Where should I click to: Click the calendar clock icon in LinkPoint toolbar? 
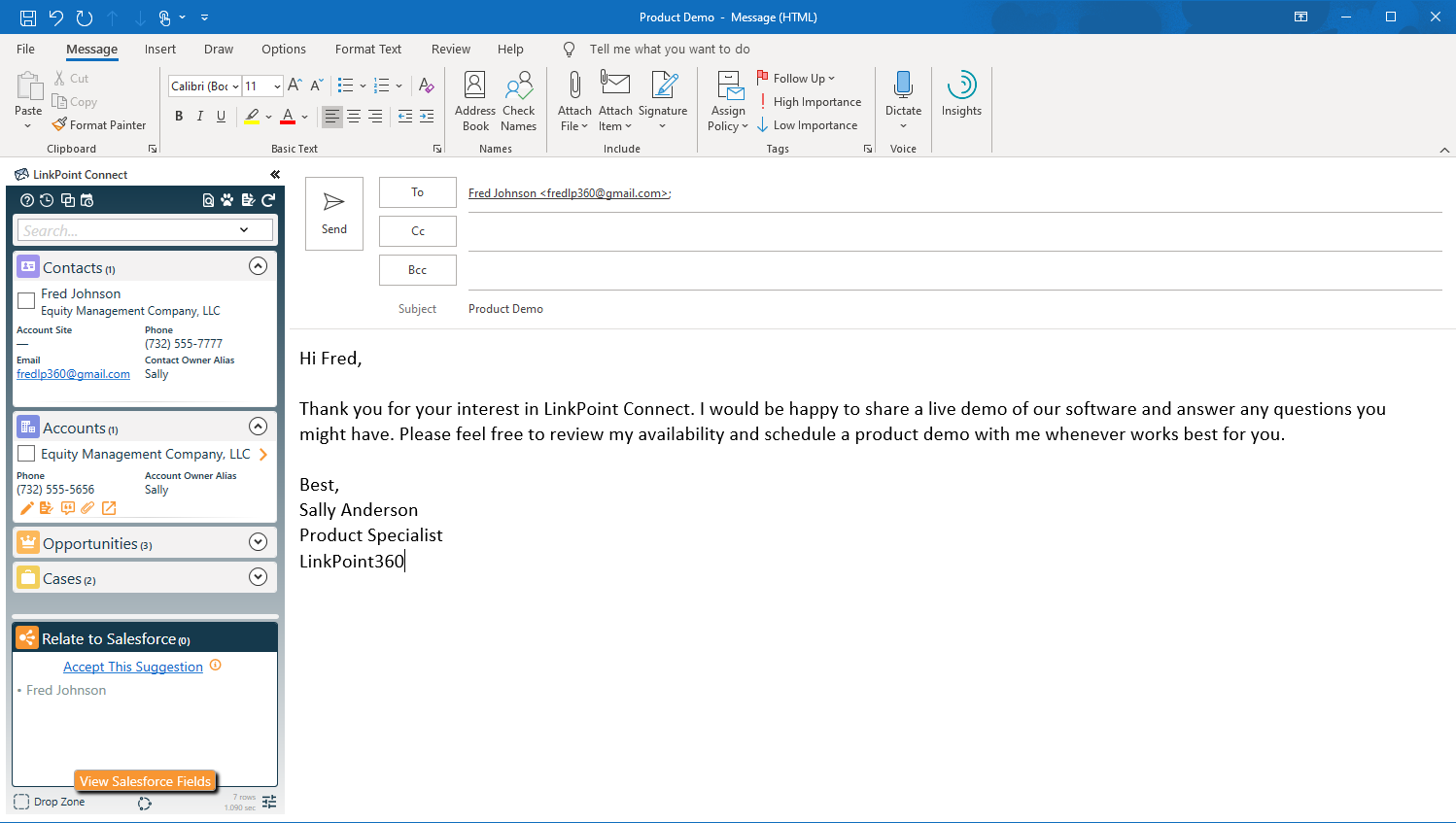[87, 200]
